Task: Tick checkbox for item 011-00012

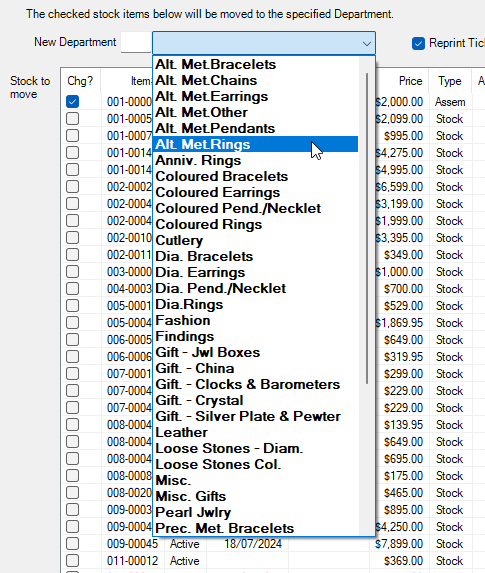Action: tap(72, 560)
